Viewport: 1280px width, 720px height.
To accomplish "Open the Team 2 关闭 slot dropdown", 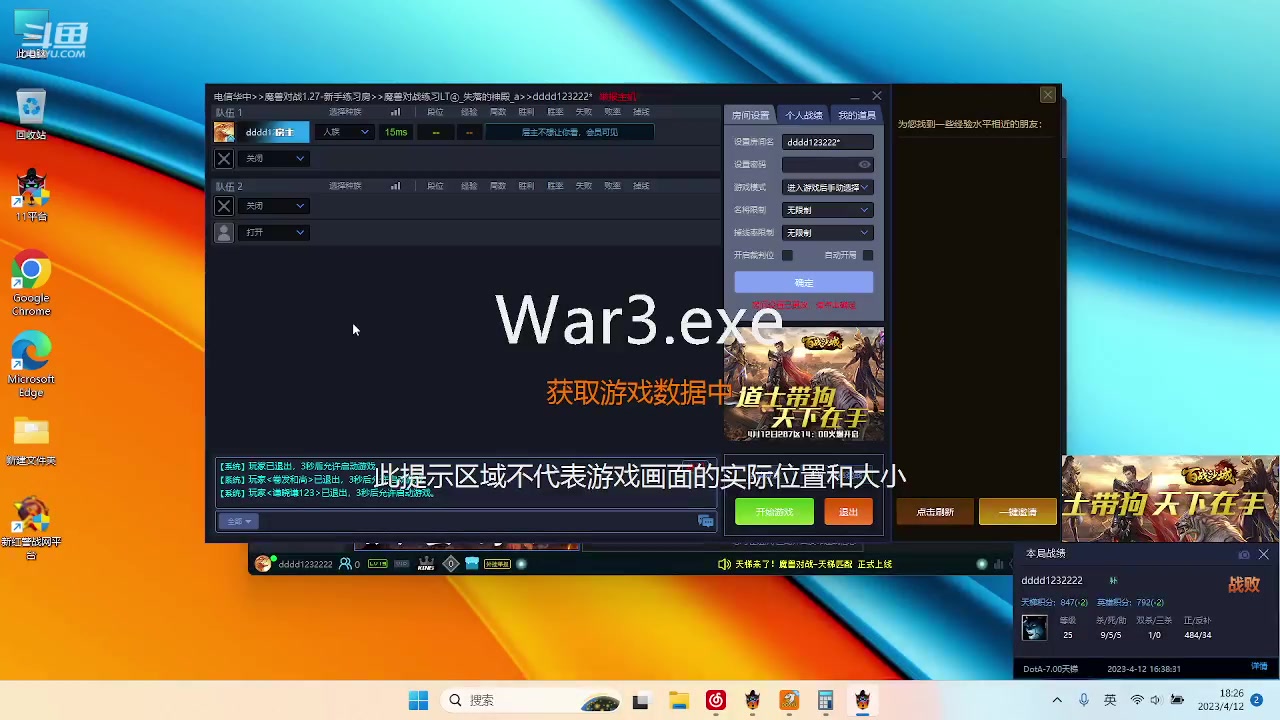I will tap(275, 205).
